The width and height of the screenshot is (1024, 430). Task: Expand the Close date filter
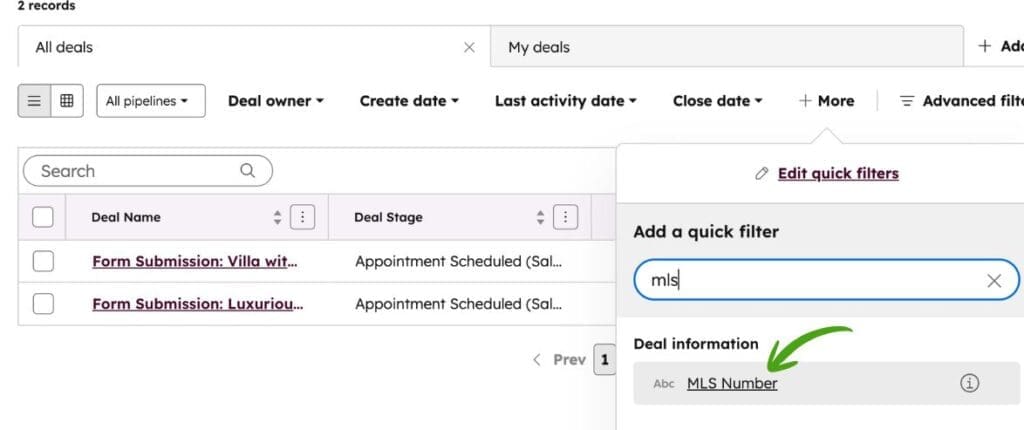(x=717, y=101)
